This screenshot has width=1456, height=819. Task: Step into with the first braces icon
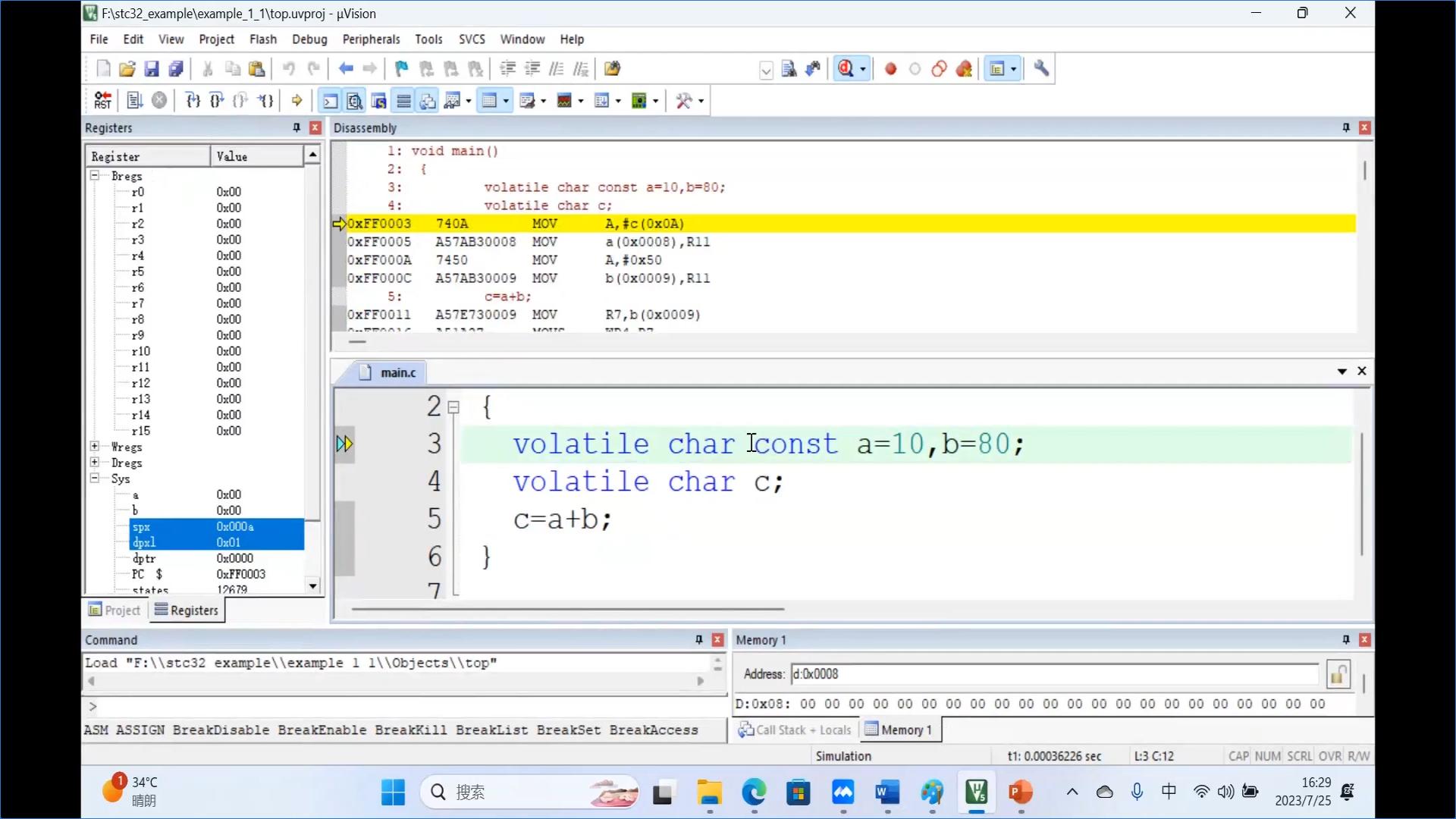193,101
